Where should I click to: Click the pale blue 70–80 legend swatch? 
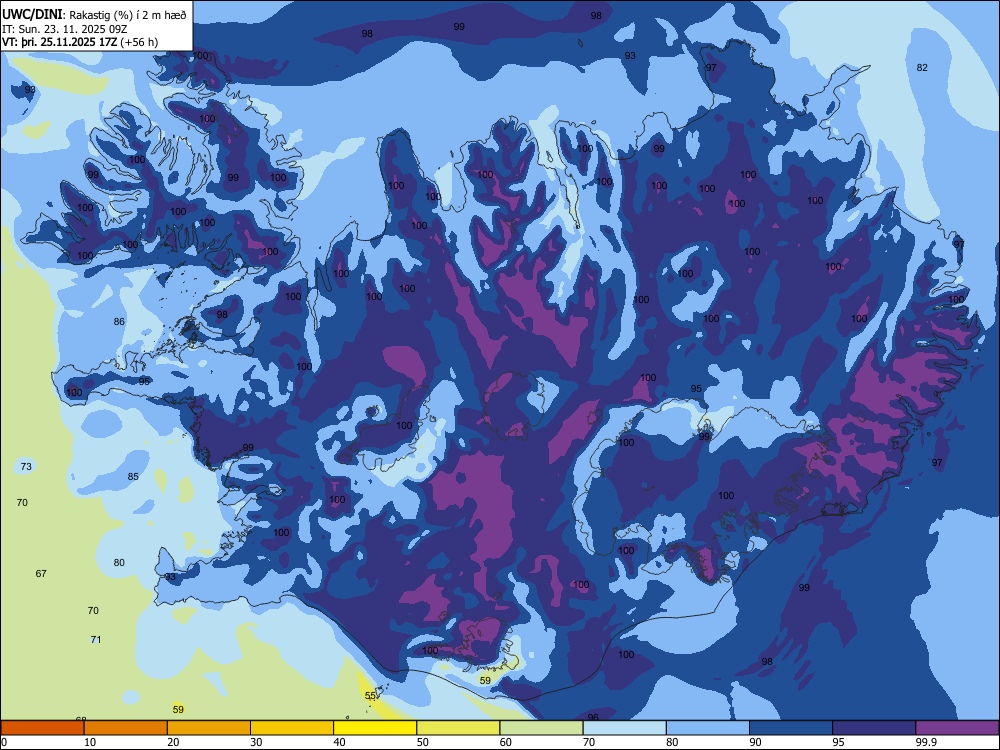pos(624,728)
